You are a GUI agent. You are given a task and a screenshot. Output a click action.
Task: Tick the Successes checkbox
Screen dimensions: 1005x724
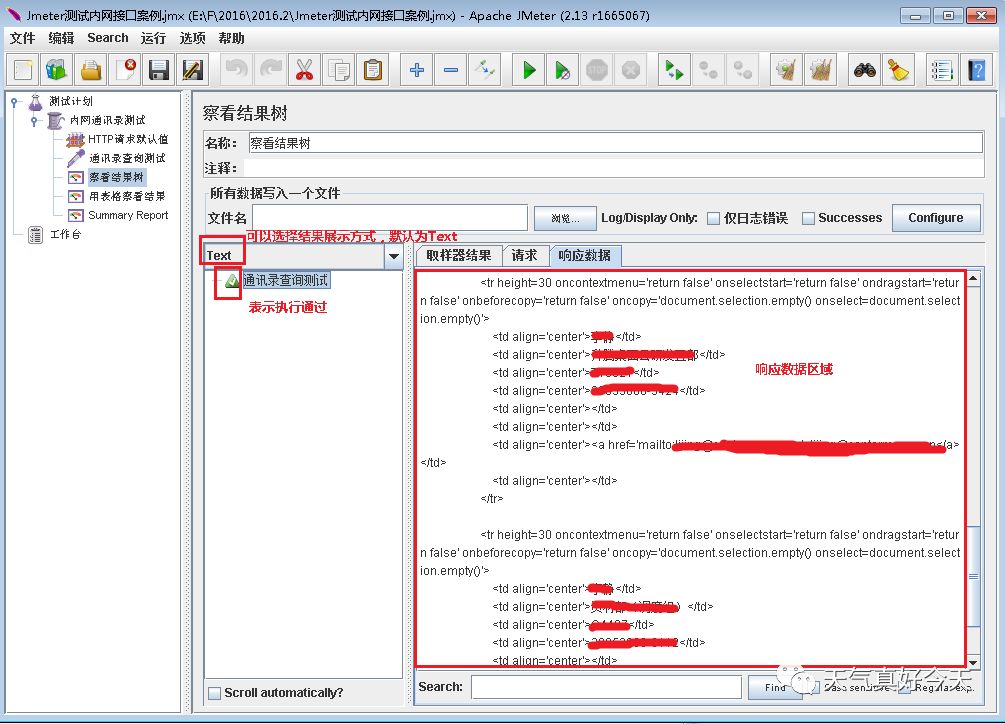coord(808,218)
